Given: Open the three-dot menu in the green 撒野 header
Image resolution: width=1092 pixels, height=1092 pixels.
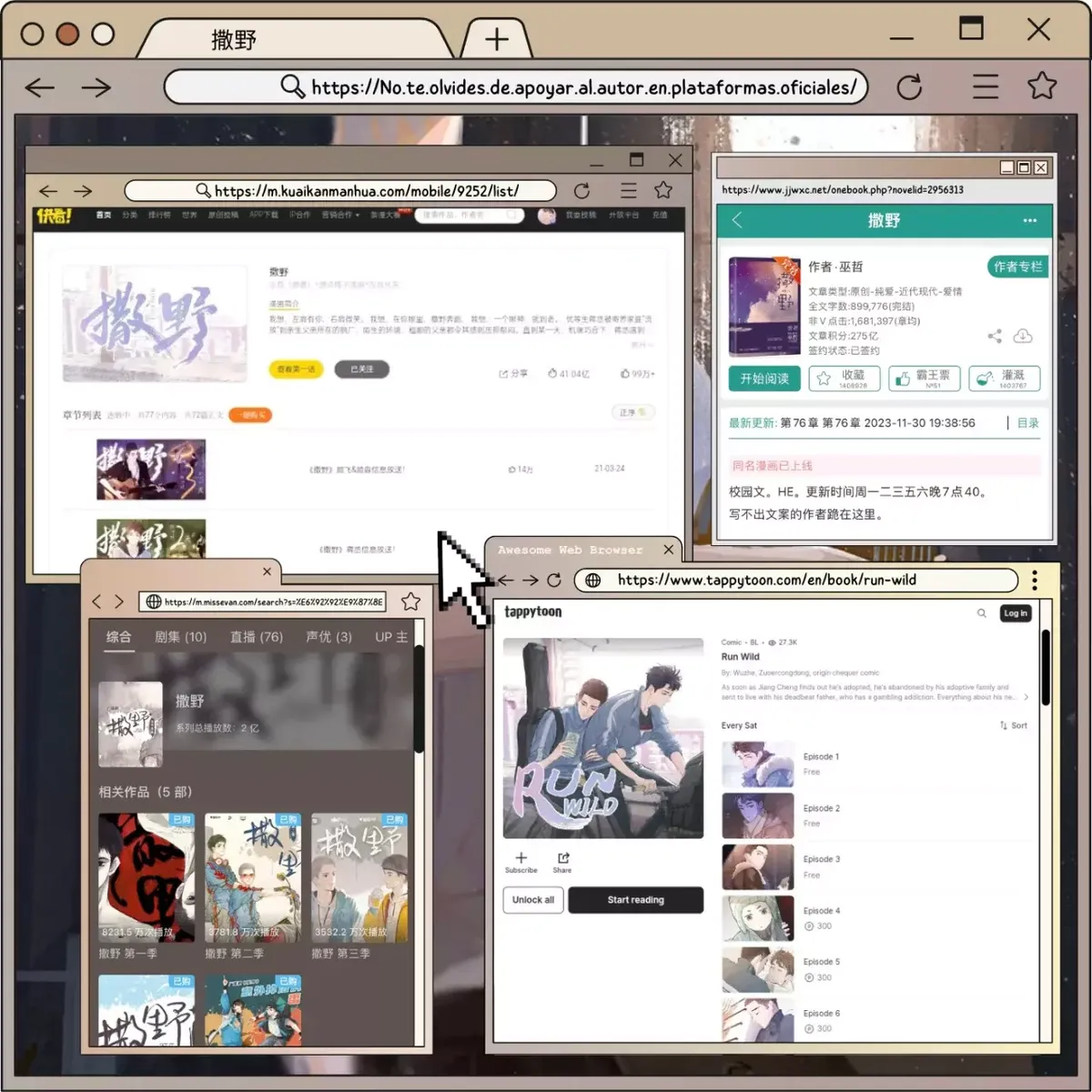Looking at the screenshot, I should [x=1029, y=220].
